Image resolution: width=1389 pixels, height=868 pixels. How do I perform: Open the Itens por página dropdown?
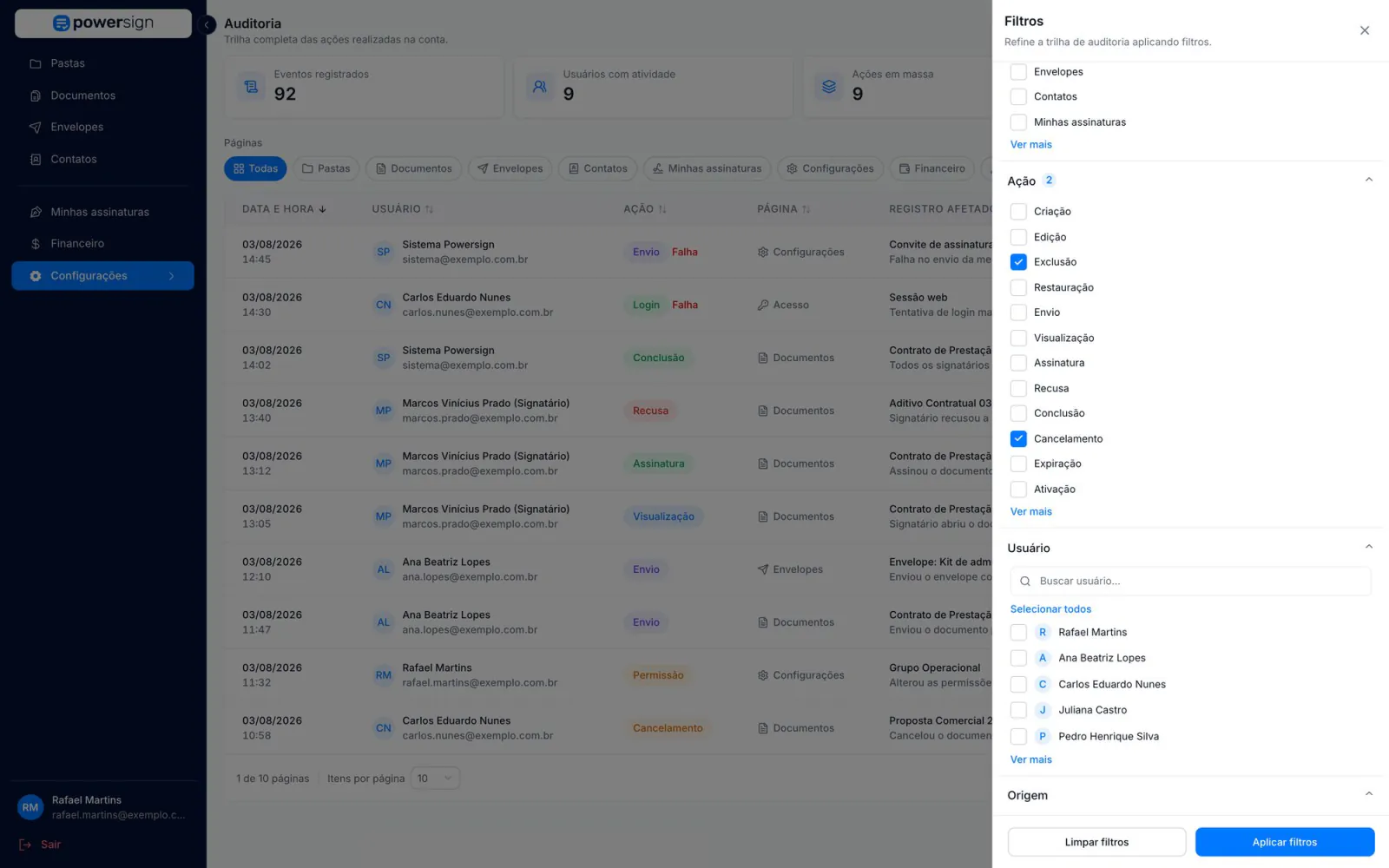point(434,779)
